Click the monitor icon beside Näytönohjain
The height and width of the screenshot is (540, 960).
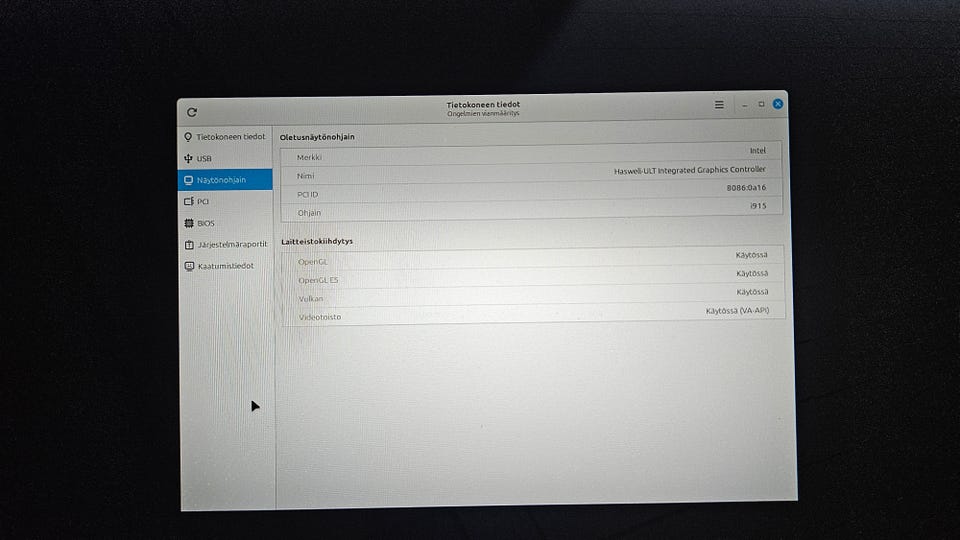pyautogui.click(x=189, y=180)
